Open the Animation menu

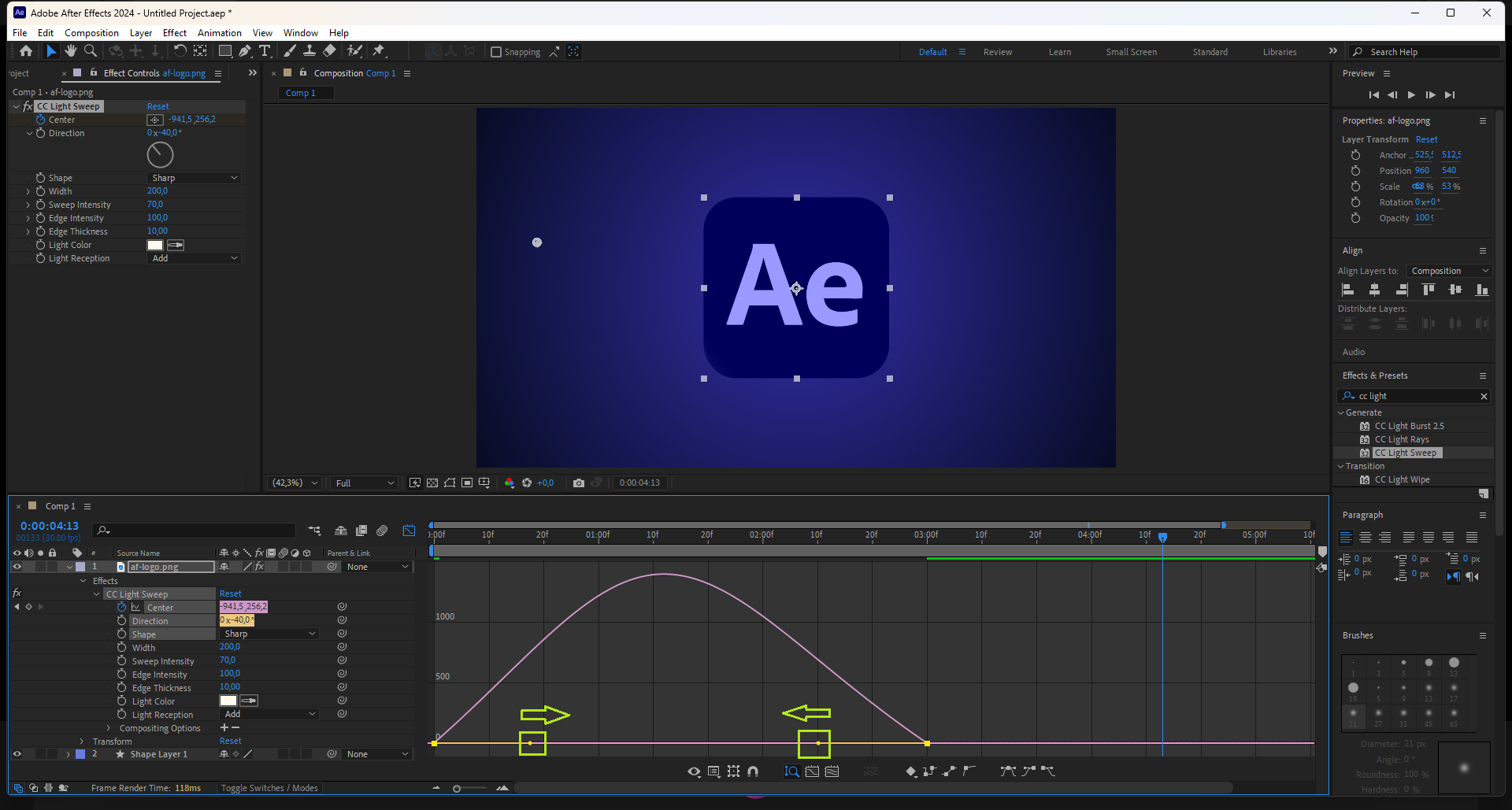point(219,33)
